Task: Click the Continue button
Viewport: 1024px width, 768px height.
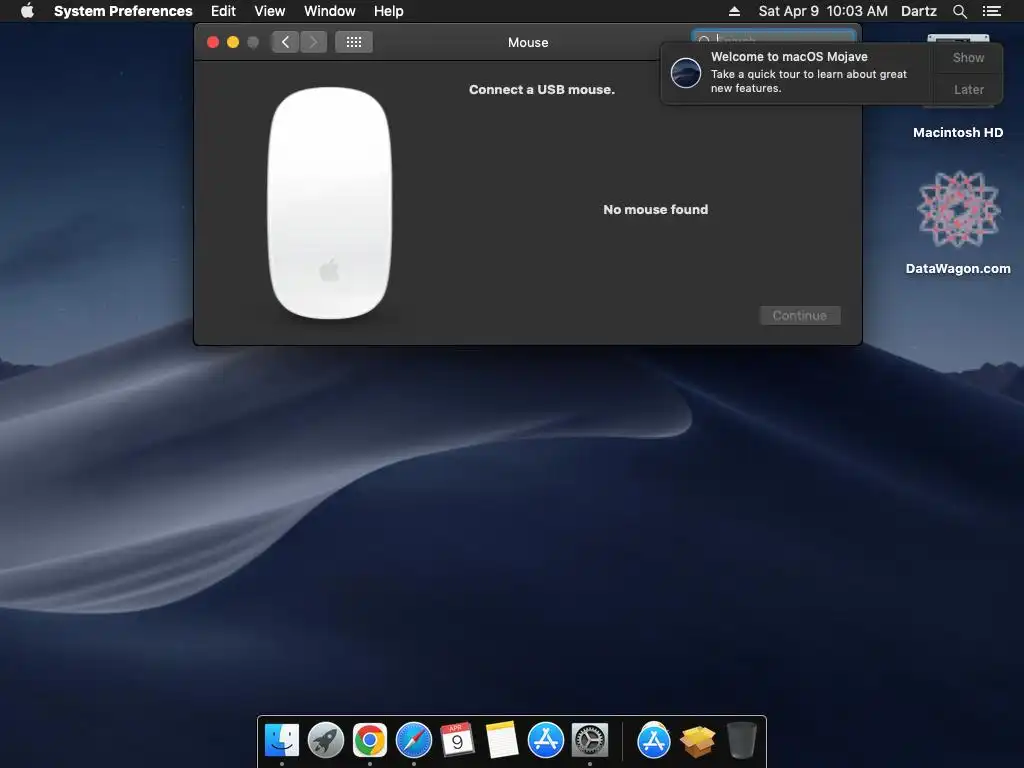Action: [800, 315]
